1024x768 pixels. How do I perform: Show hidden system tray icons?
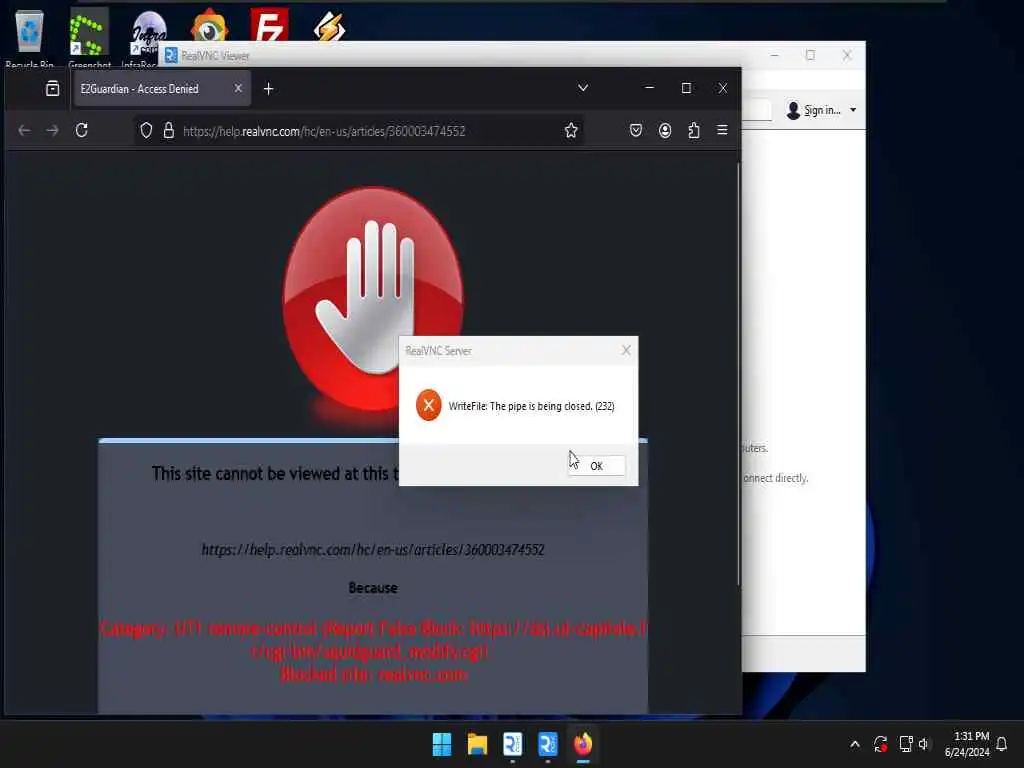[x=854, y=744]
